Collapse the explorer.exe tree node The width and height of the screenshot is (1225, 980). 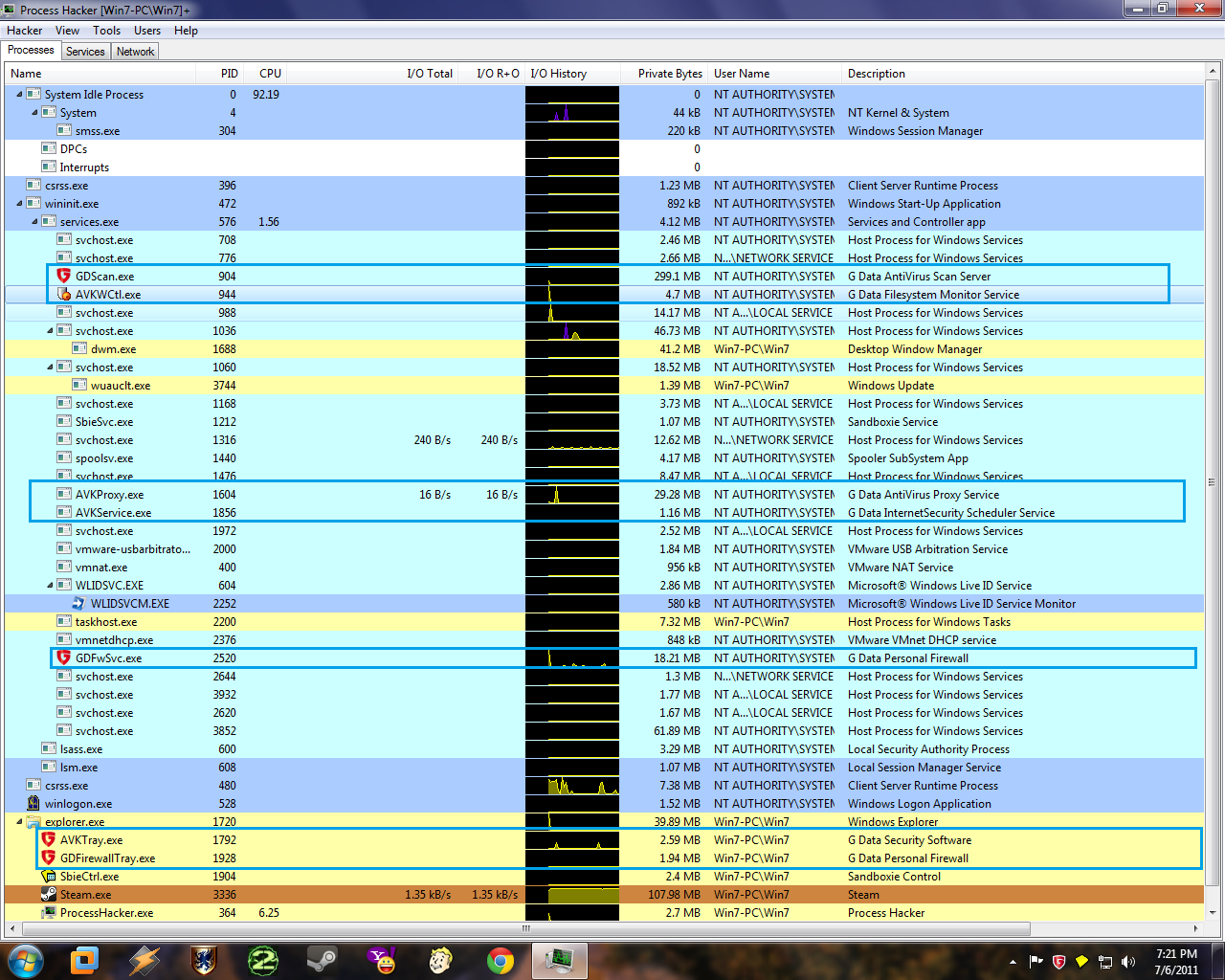[x=19, y=821]
